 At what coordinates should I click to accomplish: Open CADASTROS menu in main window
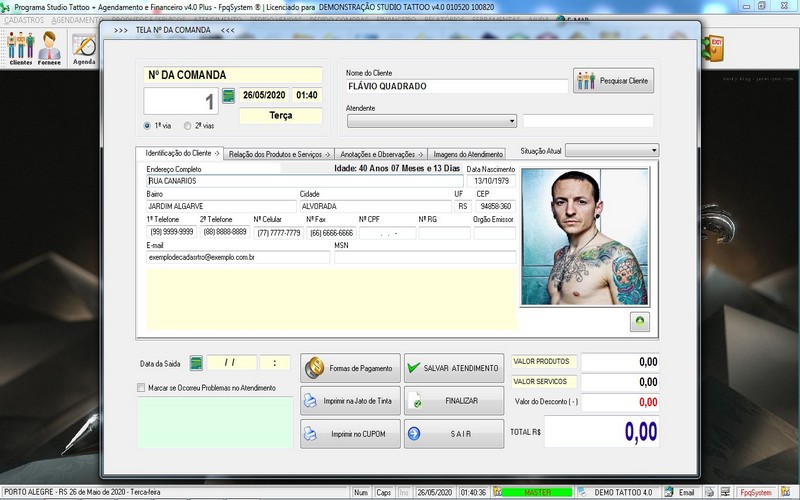(x=24, y=20)
